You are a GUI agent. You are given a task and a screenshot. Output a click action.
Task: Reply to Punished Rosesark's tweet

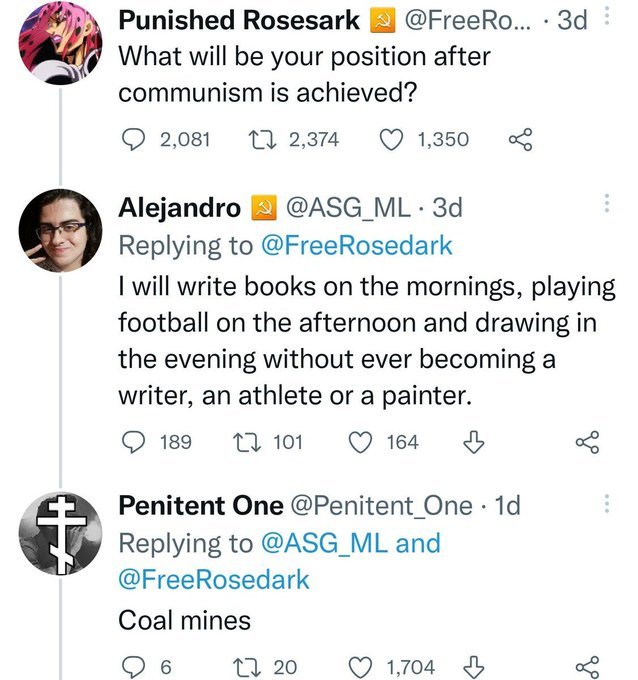coord(132,140)
